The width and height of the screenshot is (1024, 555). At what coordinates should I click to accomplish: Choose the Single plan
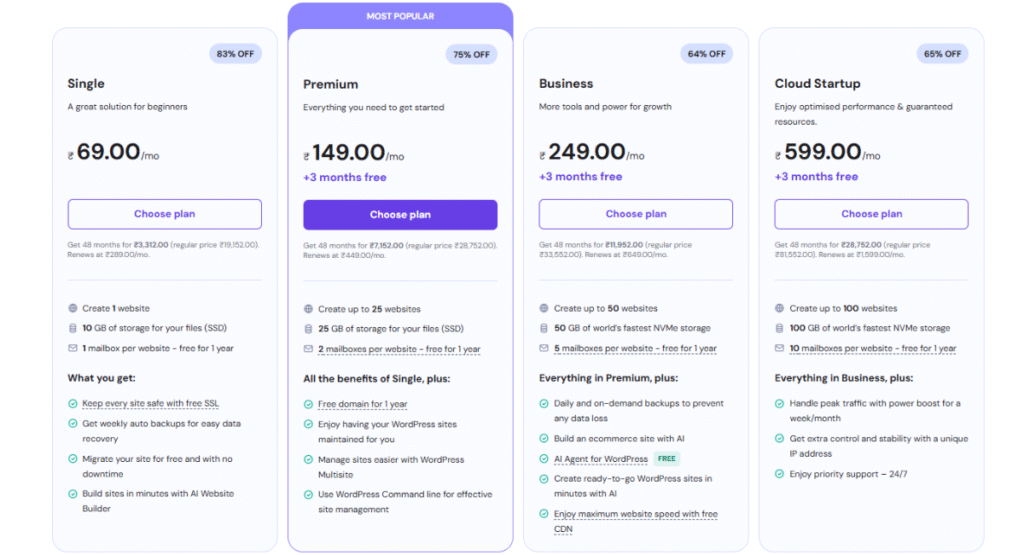pyautogui.click(x=165, y=214)
